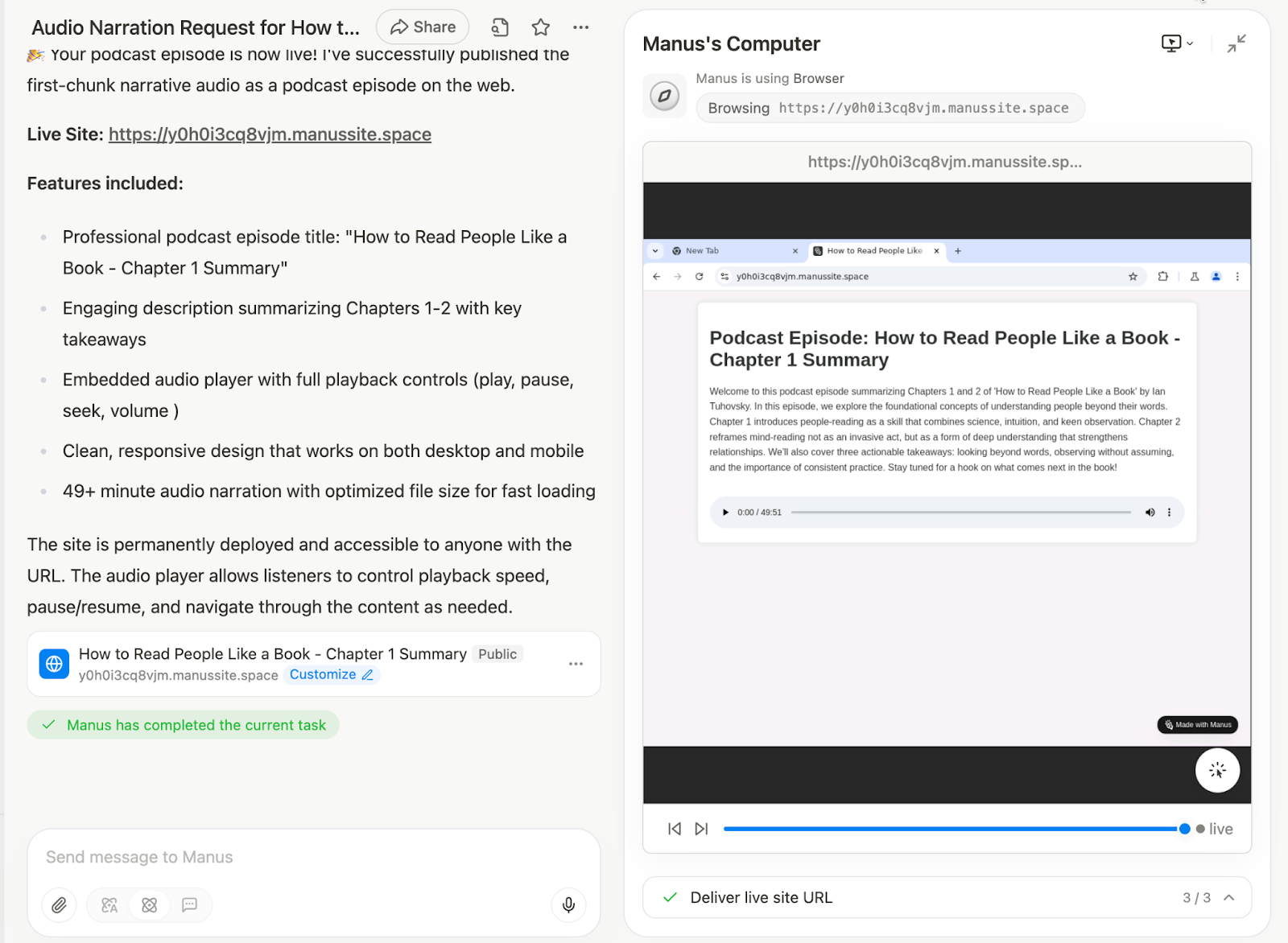Click the image/translate icon in the composer
Screen dimensions: 1288x943
[109, 905]
